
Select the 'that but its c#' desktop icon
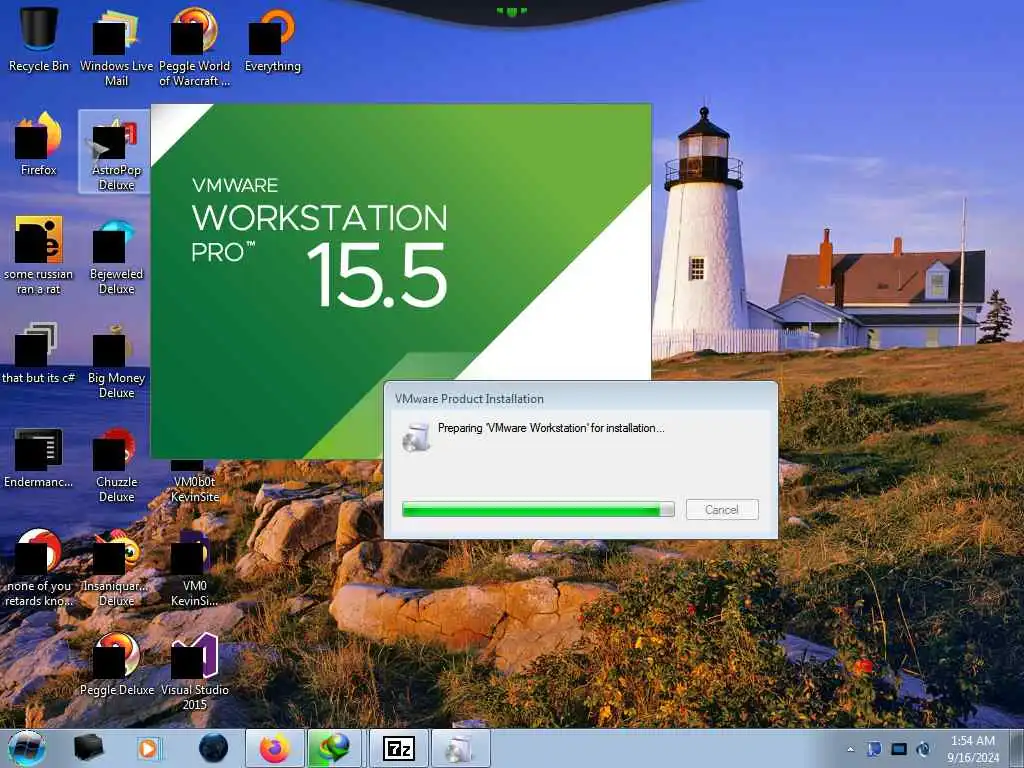point(39,352)
